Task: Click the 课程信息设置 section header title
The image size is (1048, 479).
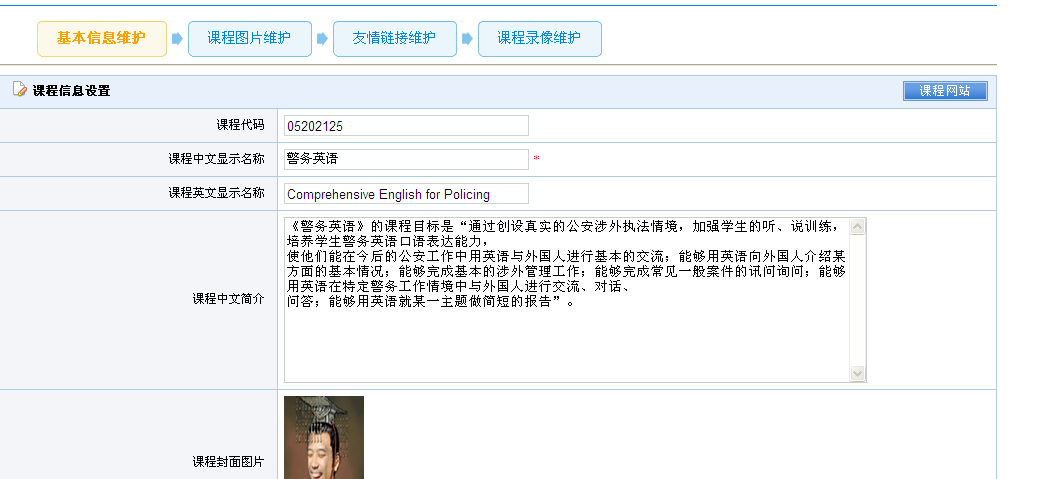Action: [71, 91]
